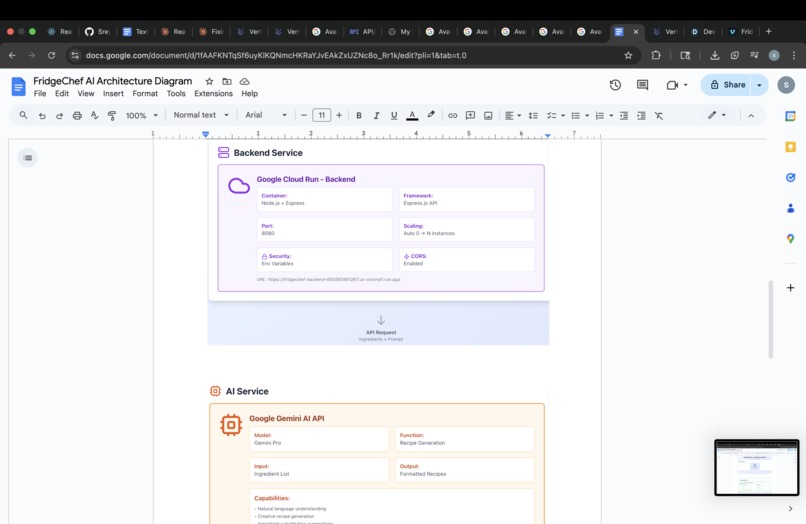The image size is (806, 524).
Task: Open the zoom level dropdown
Action: coord(142,116)
